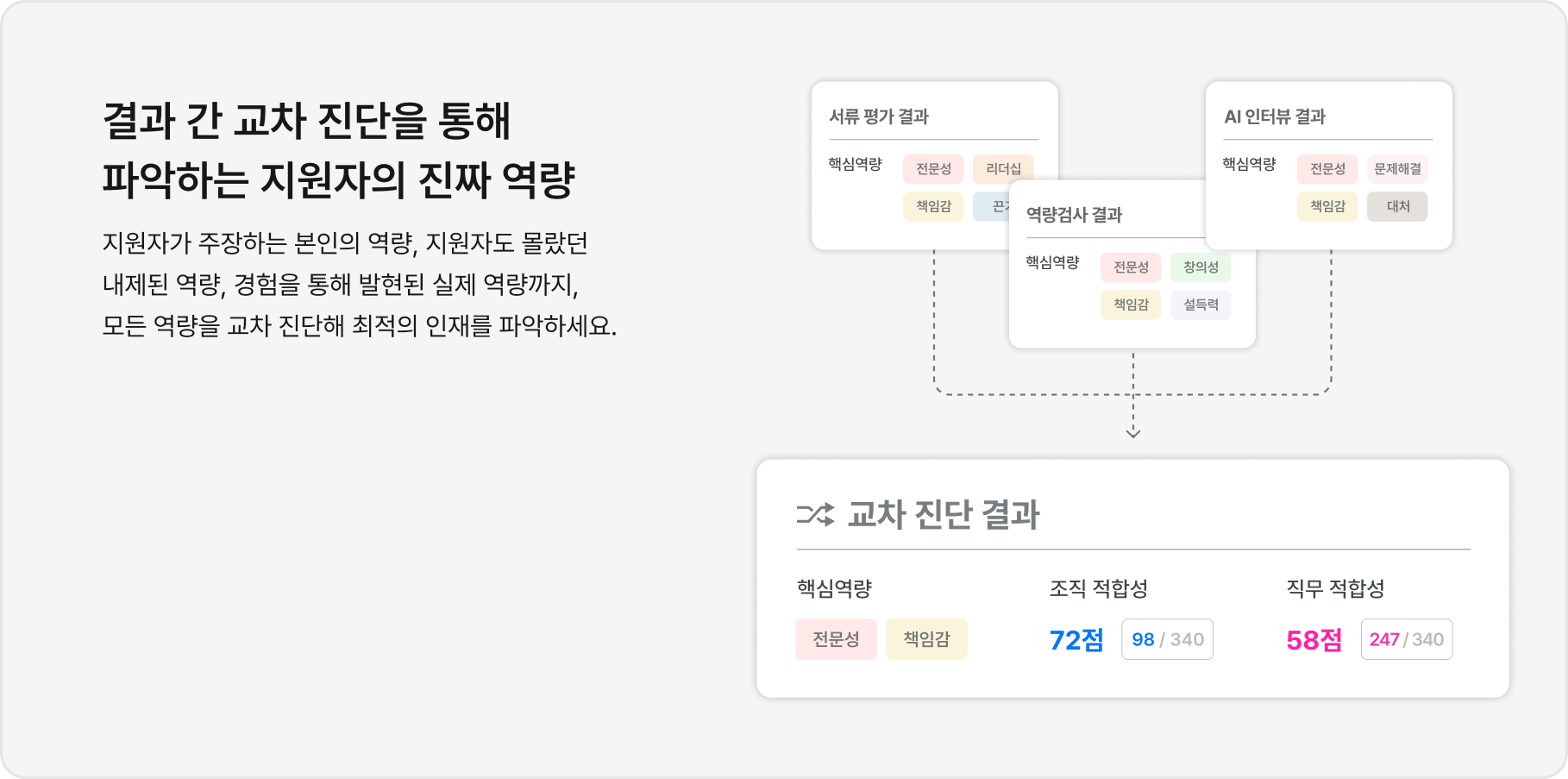
Task: Click the 창의성 tag in 역량검사 결과
Action: [1200, 267]
